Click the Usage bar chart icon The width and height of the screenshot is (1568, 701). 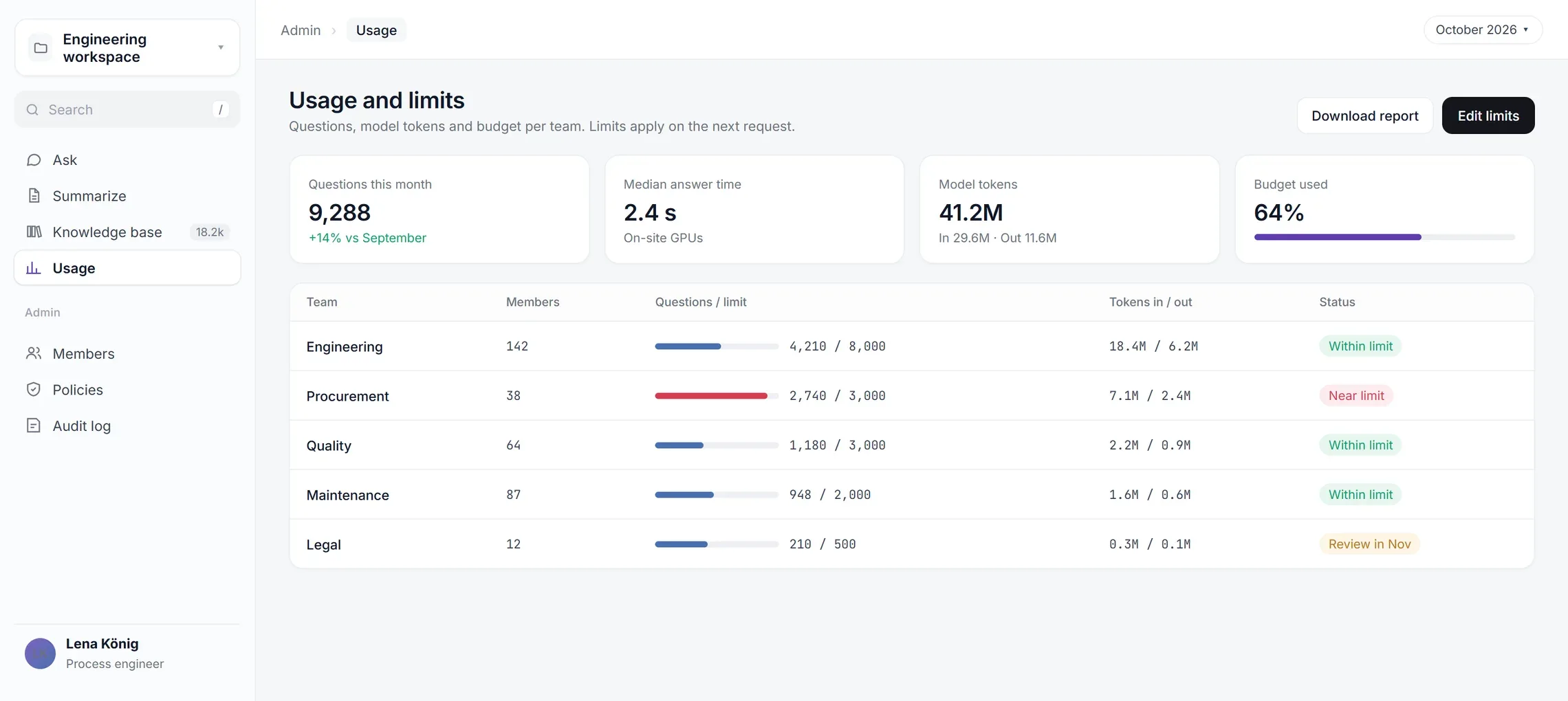coord(34,268)
